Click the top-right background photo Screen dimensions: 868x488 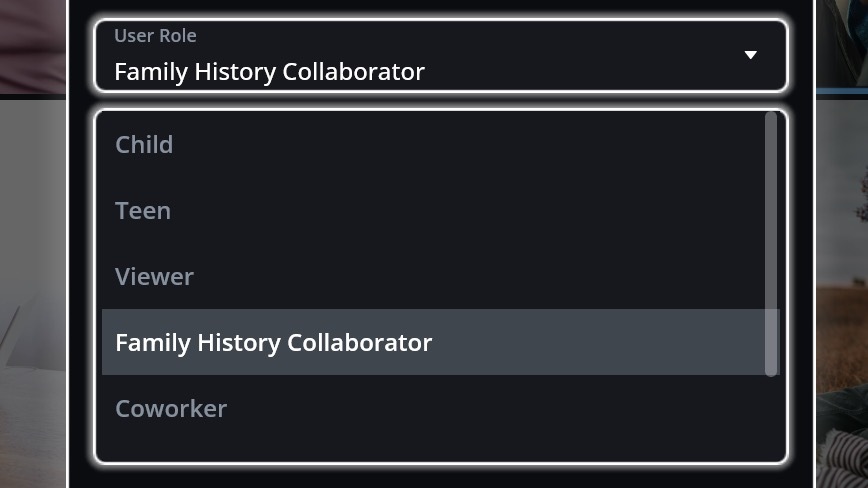842,40
